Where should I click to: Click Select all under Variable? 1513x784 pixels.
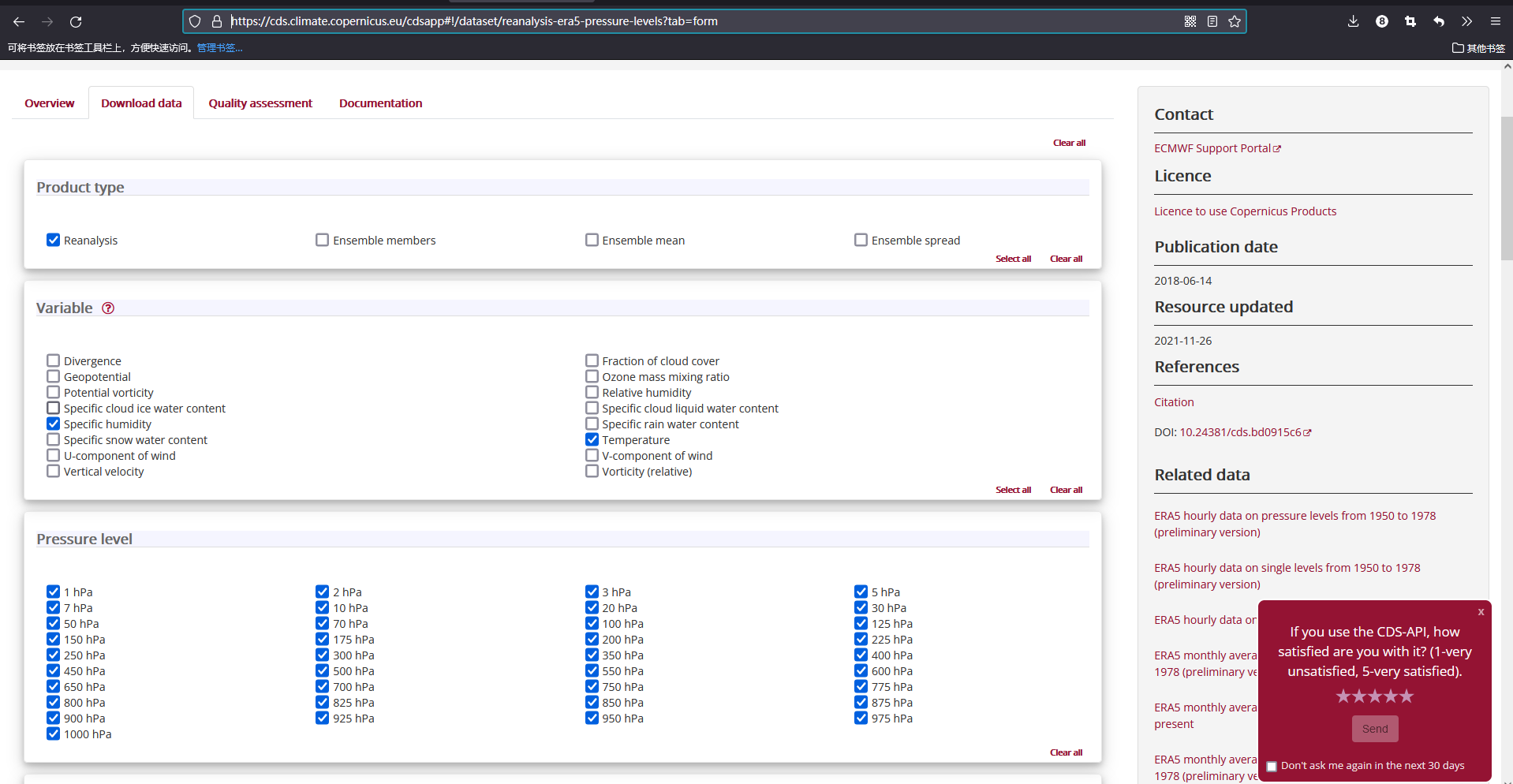(x=1013, y=490)
